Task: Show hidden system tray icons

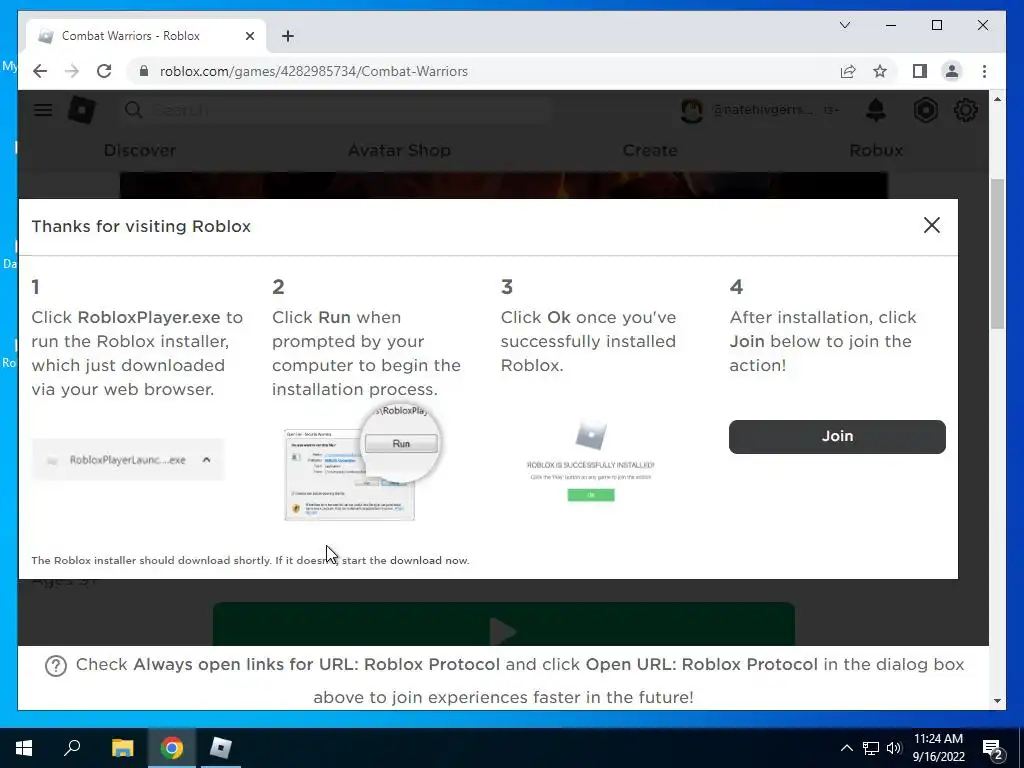Action: pos(846,748)
